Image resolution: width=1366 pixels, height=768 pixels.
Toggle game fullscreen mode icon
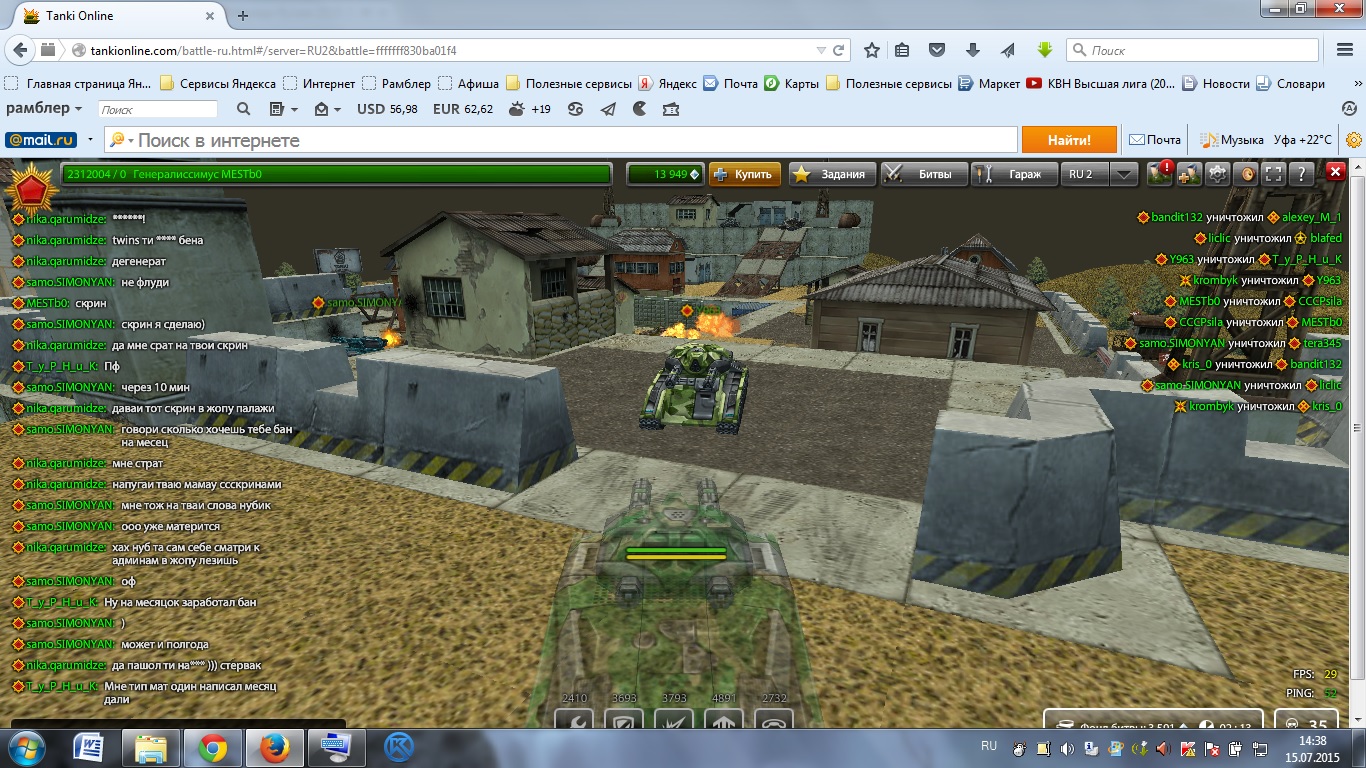1273,174
